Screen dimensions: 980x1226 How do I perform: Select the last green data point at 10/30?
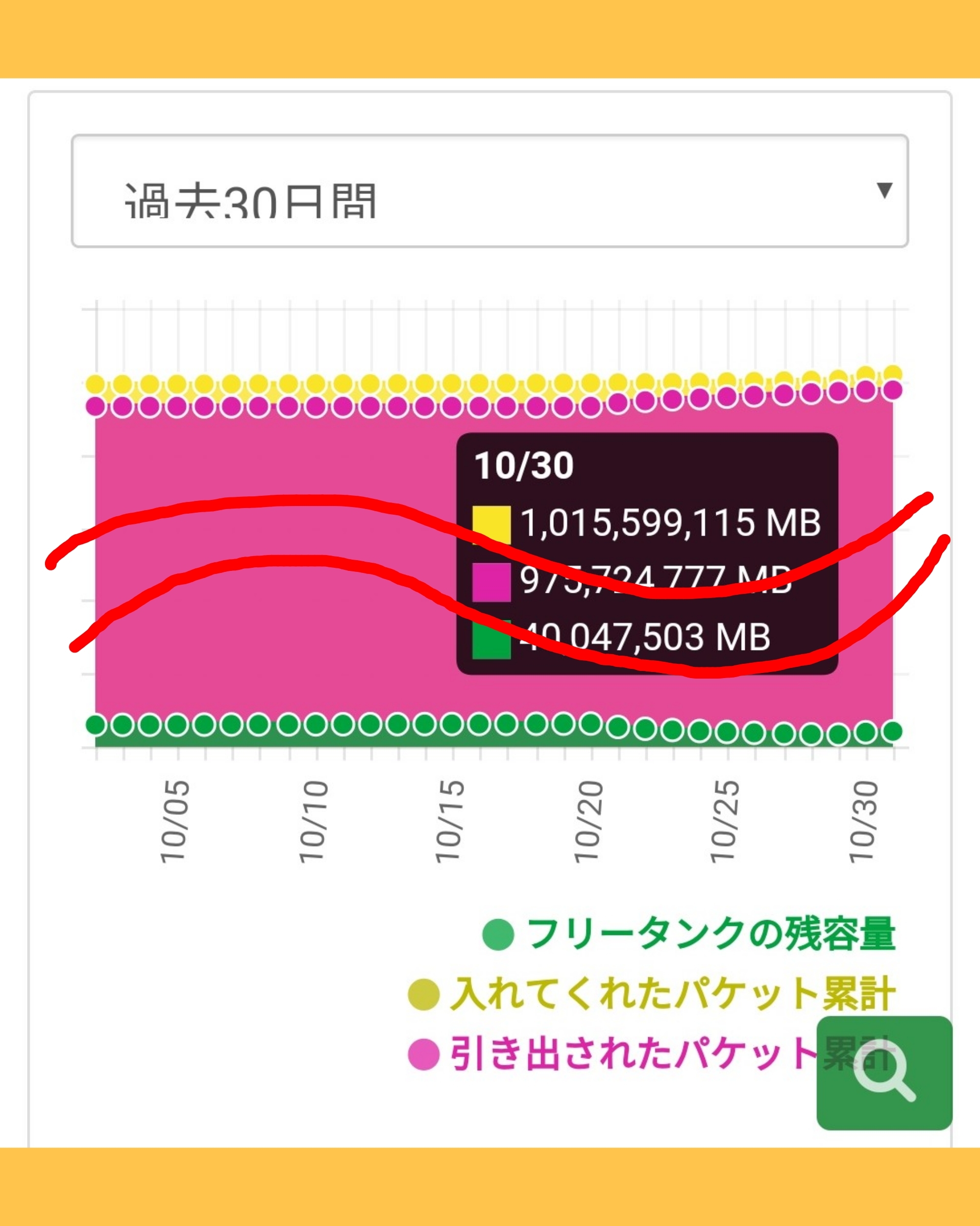(x=893, y=731)
